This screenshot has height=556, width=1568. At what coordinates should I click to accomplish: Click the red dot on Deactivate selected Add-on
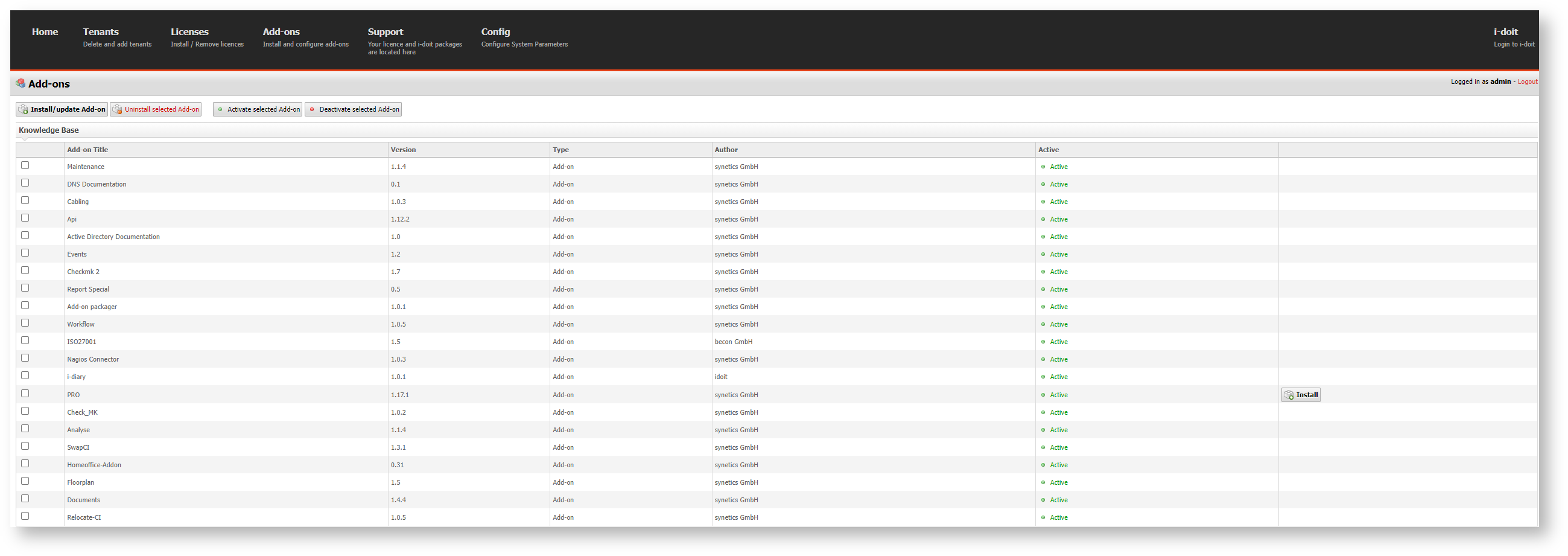coord(313,110)
